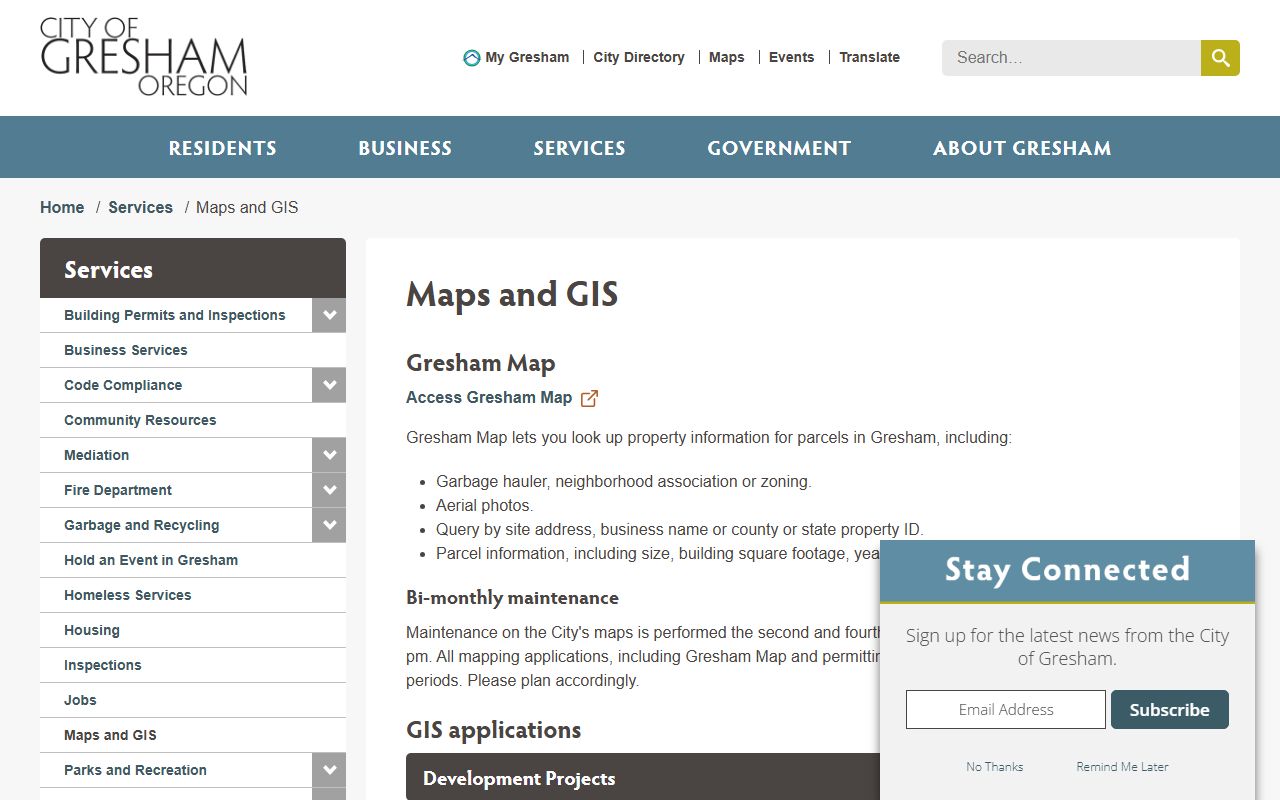This screenshot has width=1280, height=800.
Task: Expand the Code Compliance submenu chevron
Action: 329,385
